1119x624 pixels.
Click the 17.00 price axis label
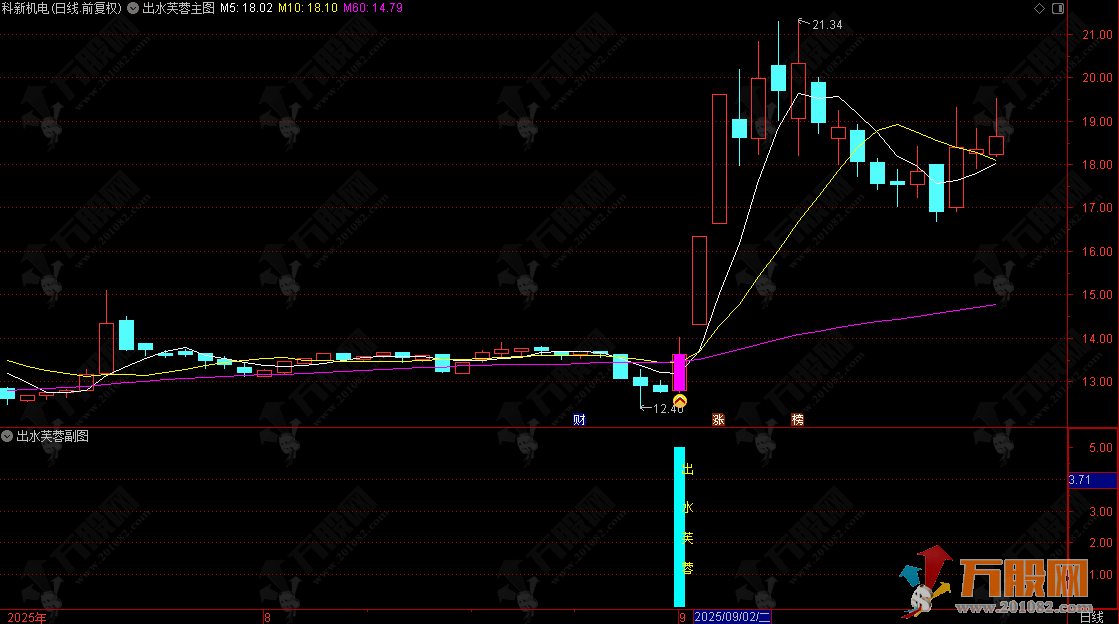tap(1098, 208)
